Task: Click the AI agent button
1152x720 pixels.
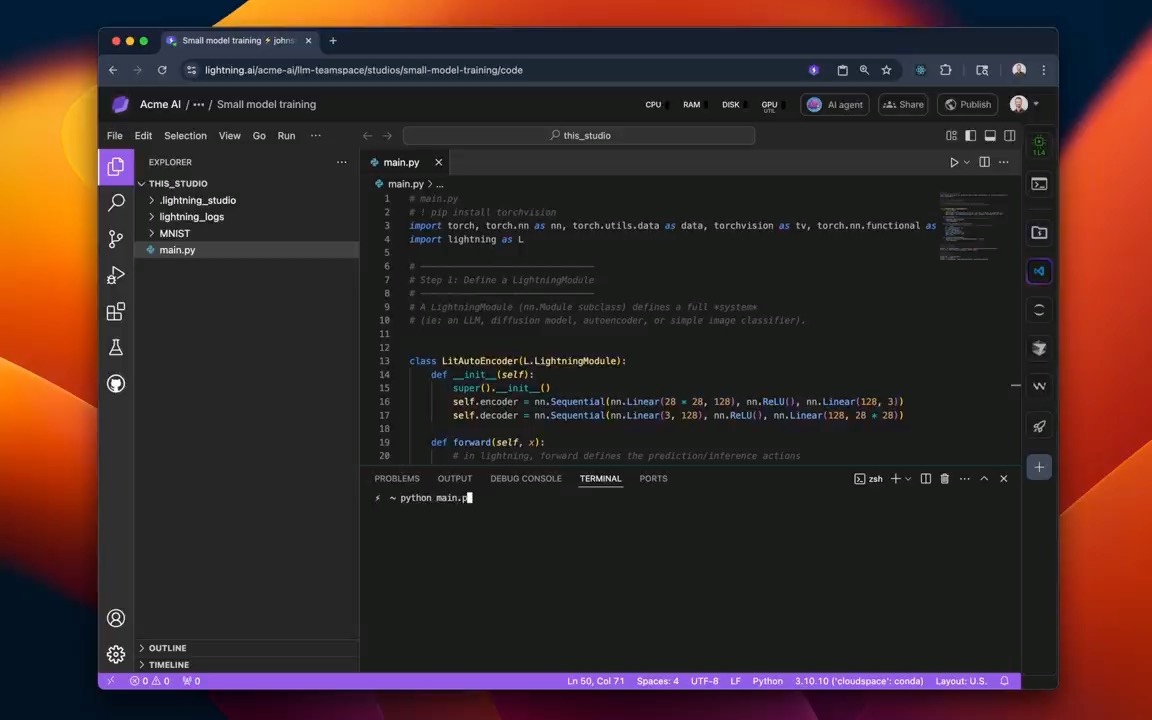Action: (x=835, y=104)
